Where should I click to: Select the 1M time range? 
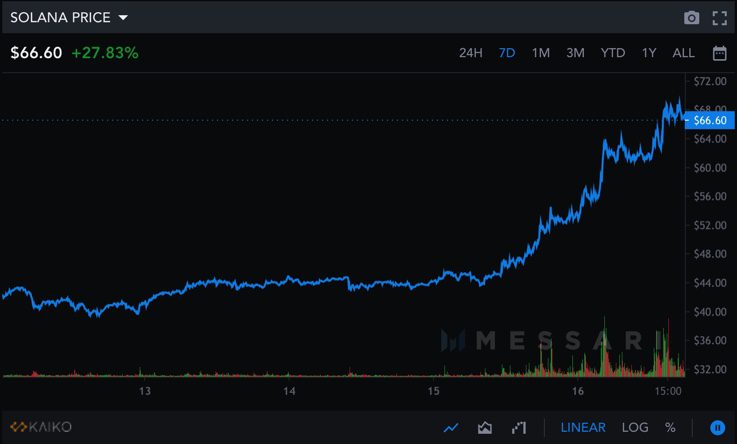(541, 53)
